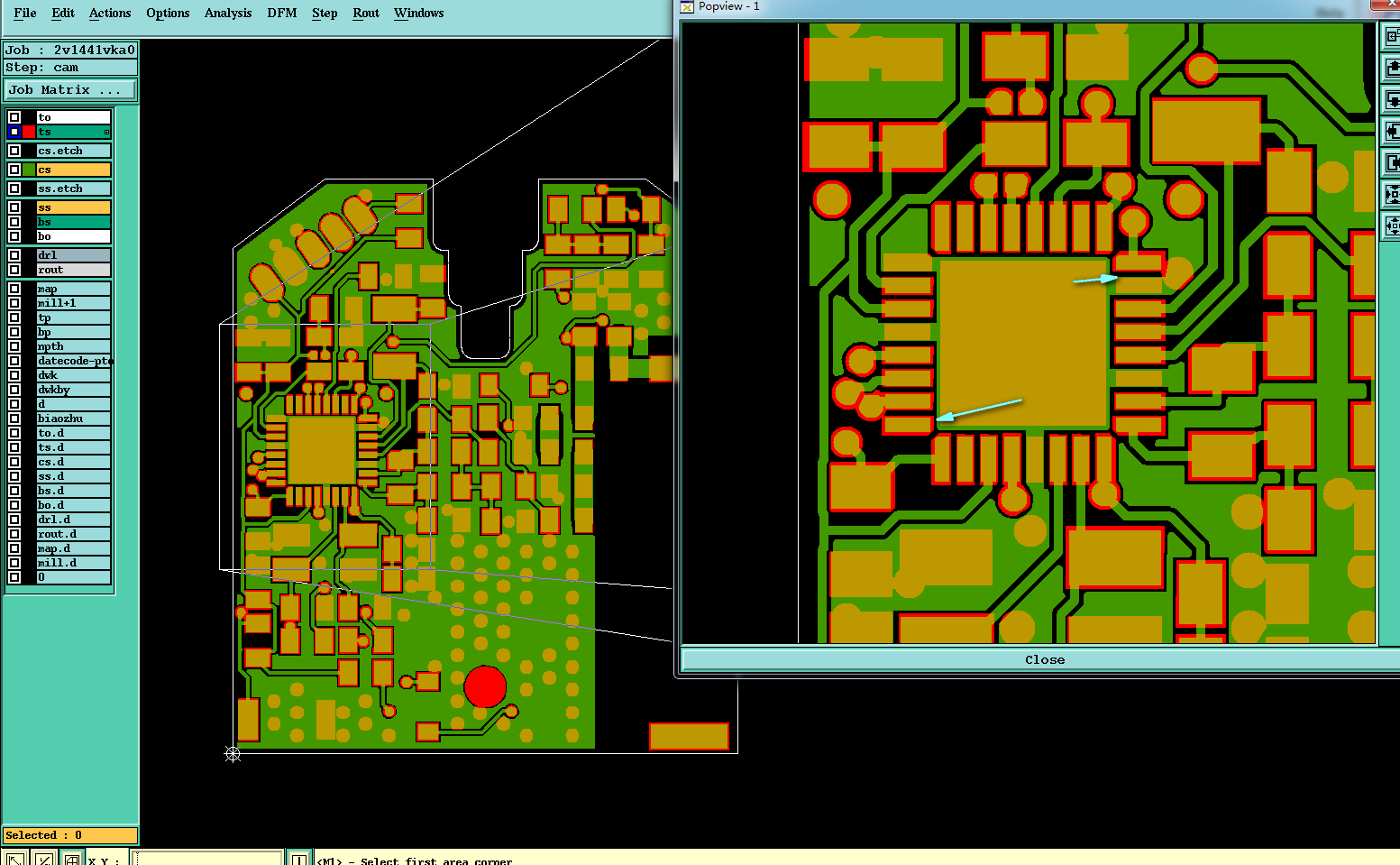Open the Options menu
The width and height of the screenshot is (1400, 865).
tap(168, 13)
